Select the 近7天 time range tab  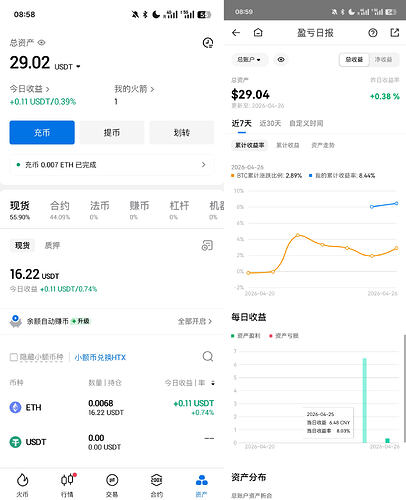click(x=242, y=124)
